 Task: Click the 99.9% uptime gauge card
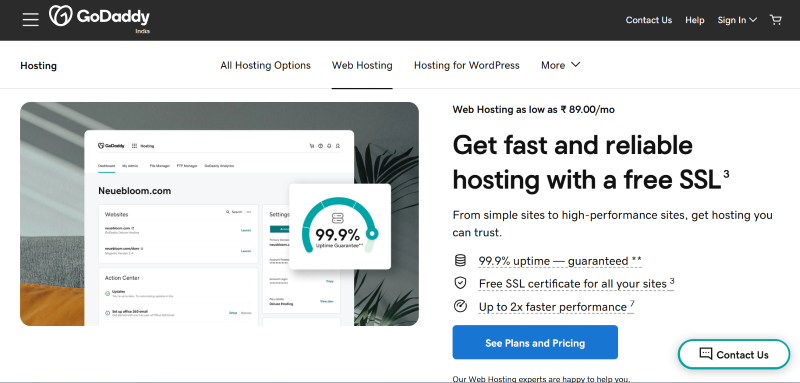pyautogui.click(x=340, y=226)
